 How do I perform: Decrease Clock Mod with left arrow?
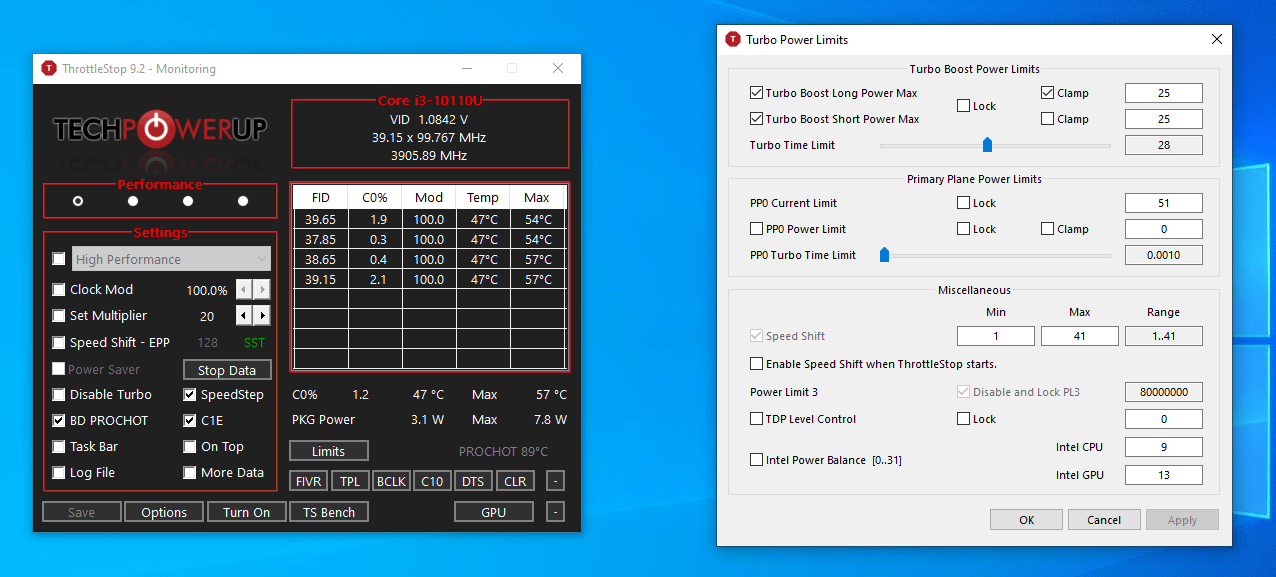(244, 290)
